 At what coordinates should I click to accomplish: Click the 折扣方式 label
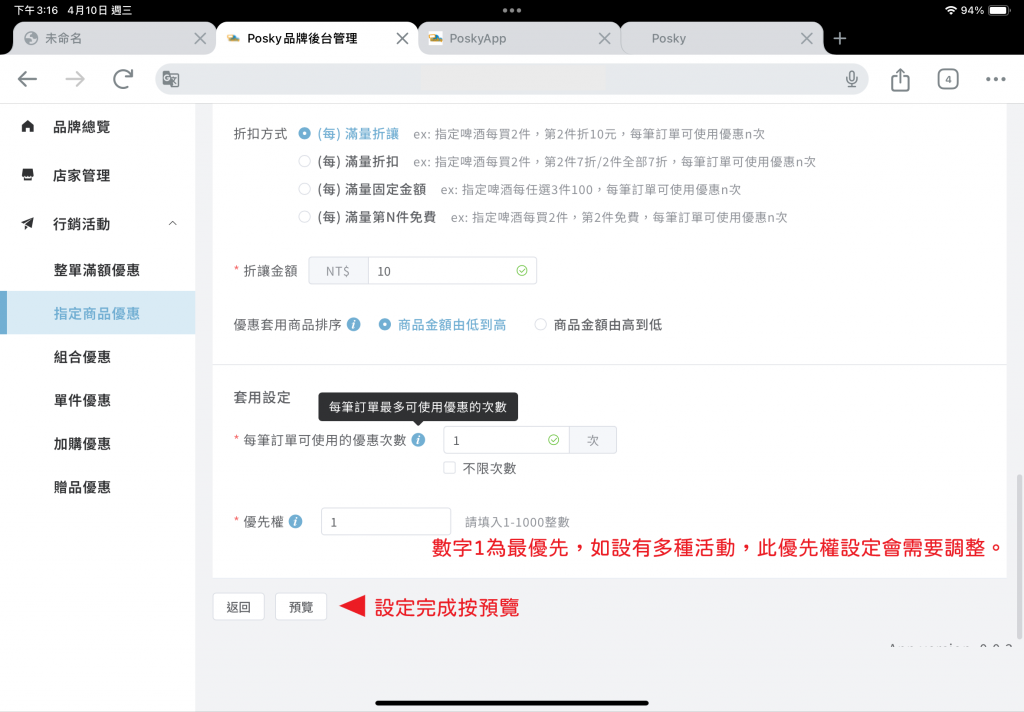point(260,133)
